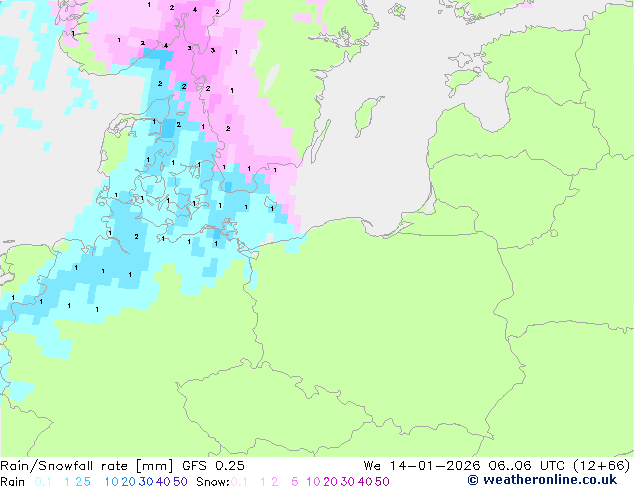Click the "Rain" legend label
This screenshot has width=634, height=490.
[x=13, y=482]
